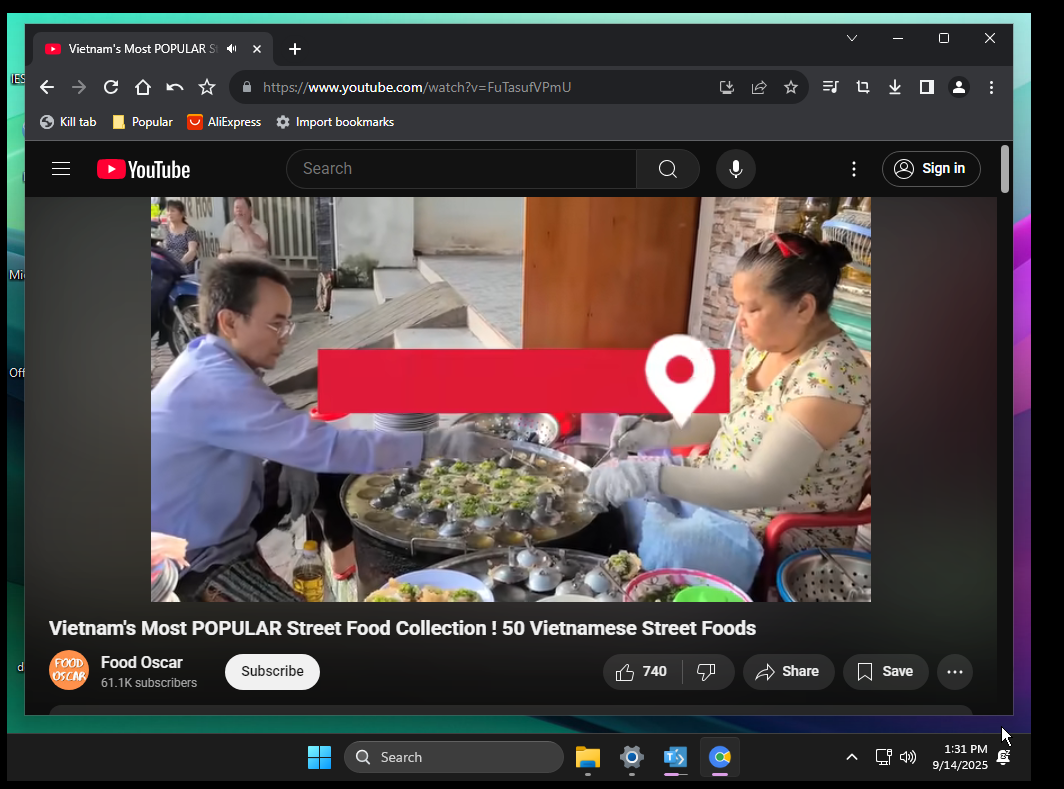Close the Vietnam's Most POPULAR tab
Image resolution: width=1064 pixels, height=789 pixels.
point(256,49)
